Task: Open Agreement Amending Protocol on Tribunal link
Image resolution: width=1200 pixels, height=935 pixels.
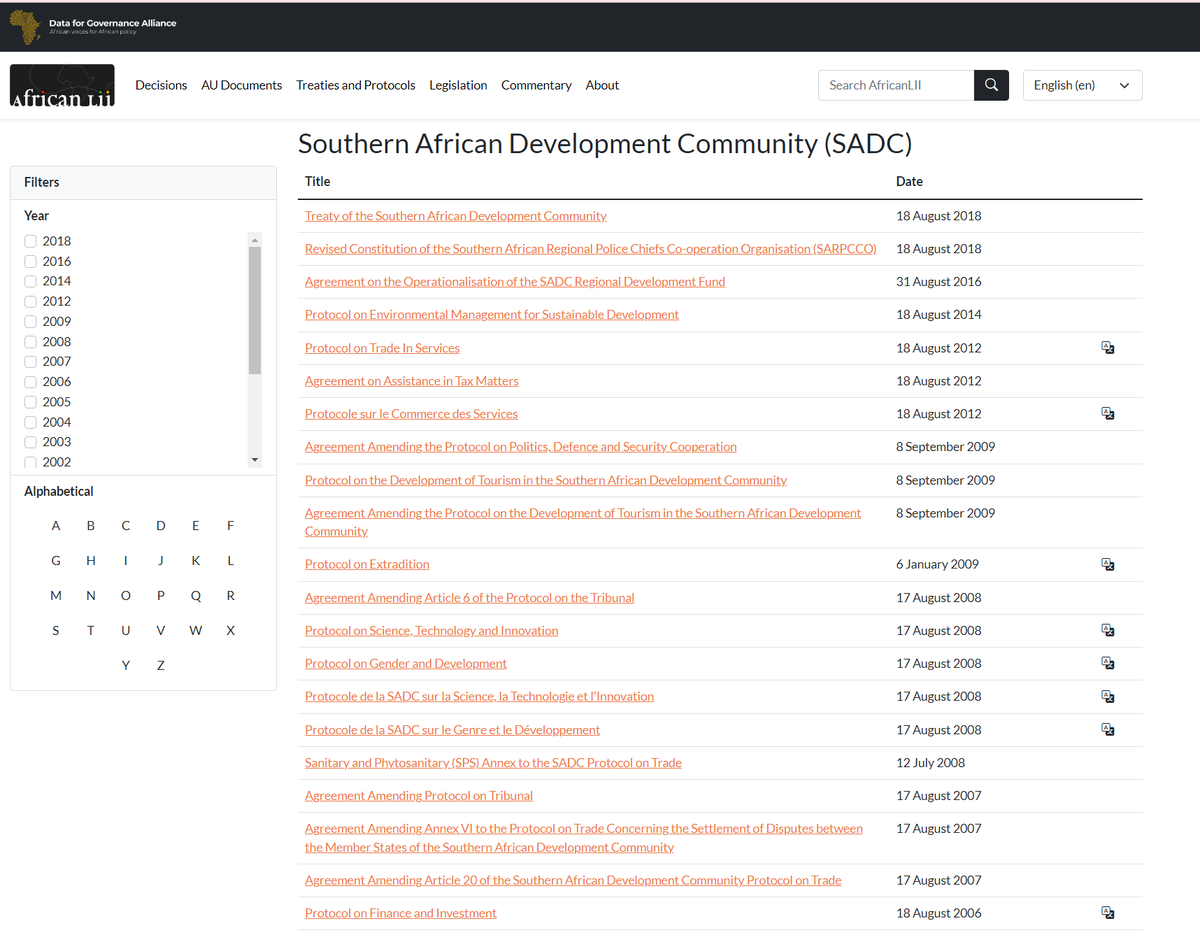Action: [419, 796]
